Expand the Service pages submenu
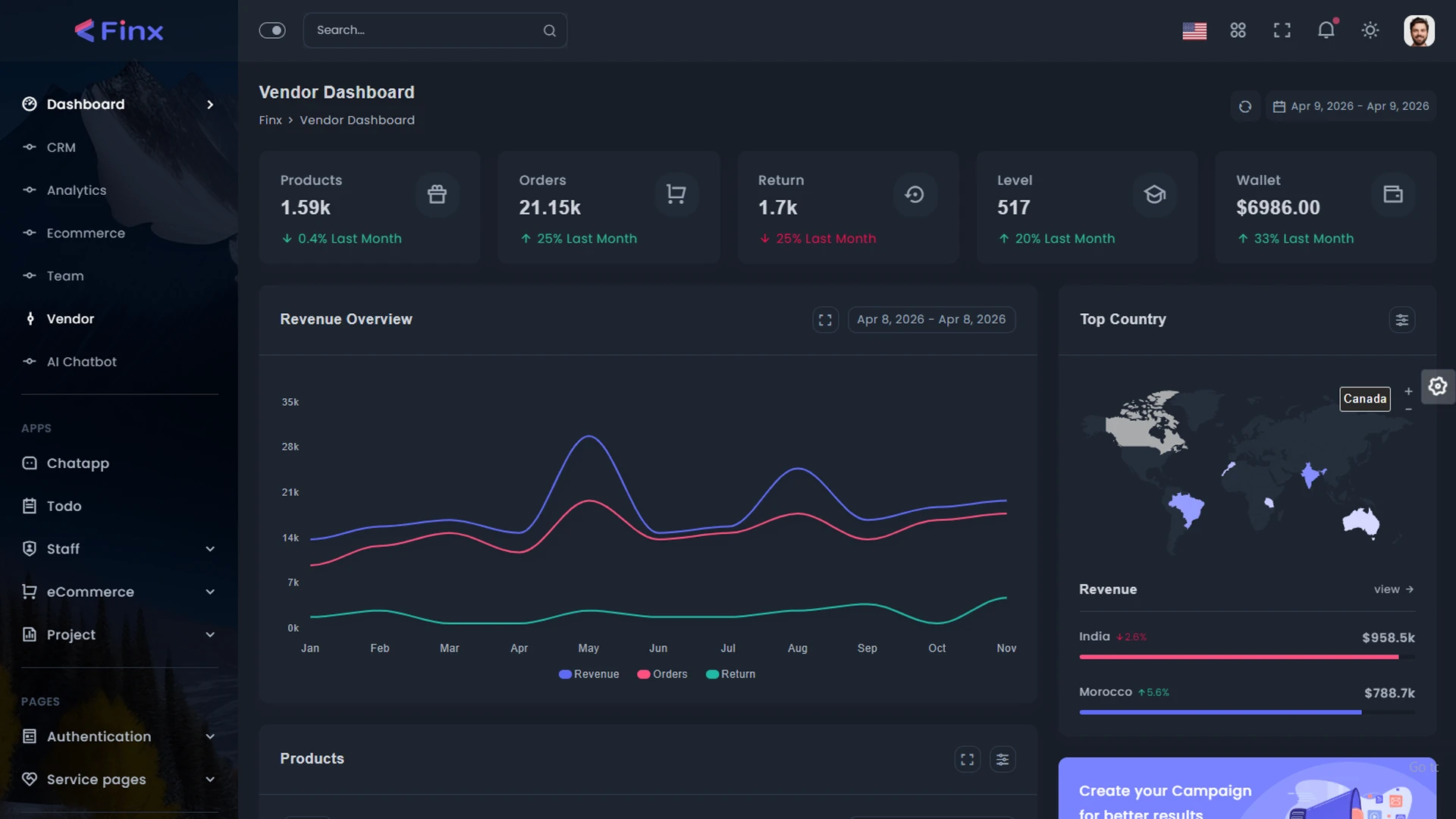 tap(119, 780)
